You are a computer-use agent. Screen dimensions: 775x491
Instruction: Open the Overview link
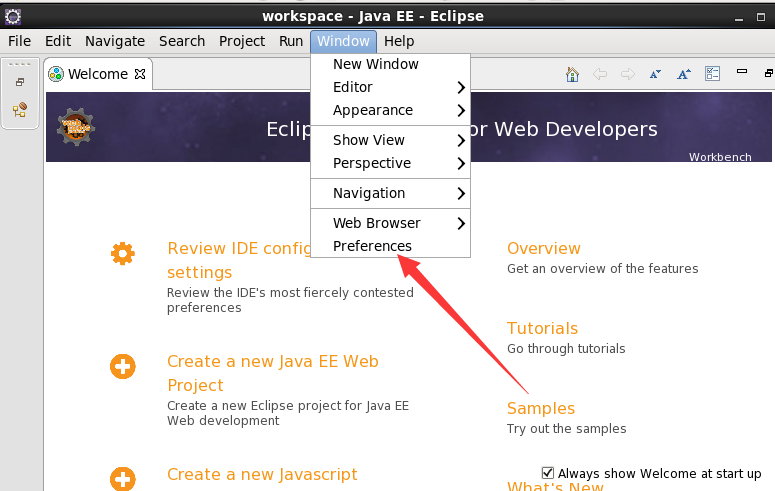tap(544, 248)
